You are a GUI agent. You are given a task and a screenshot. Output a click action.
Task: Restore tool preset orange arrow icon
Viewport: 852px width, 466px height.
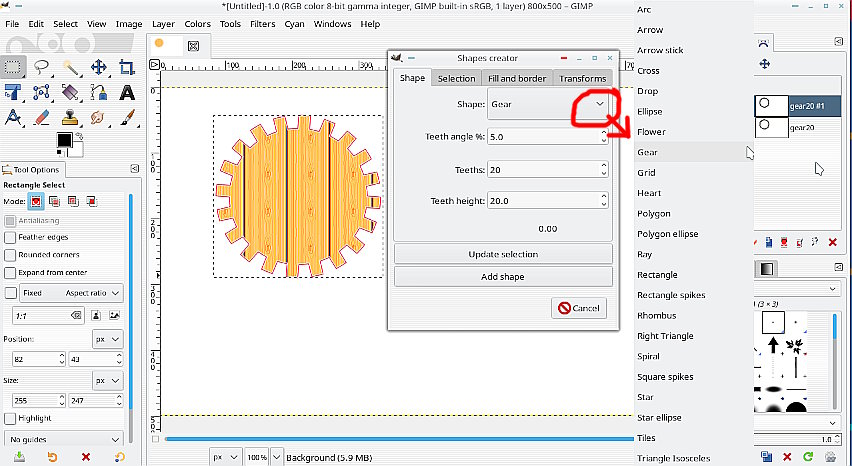pyautogui.click(x=52, y=457)
